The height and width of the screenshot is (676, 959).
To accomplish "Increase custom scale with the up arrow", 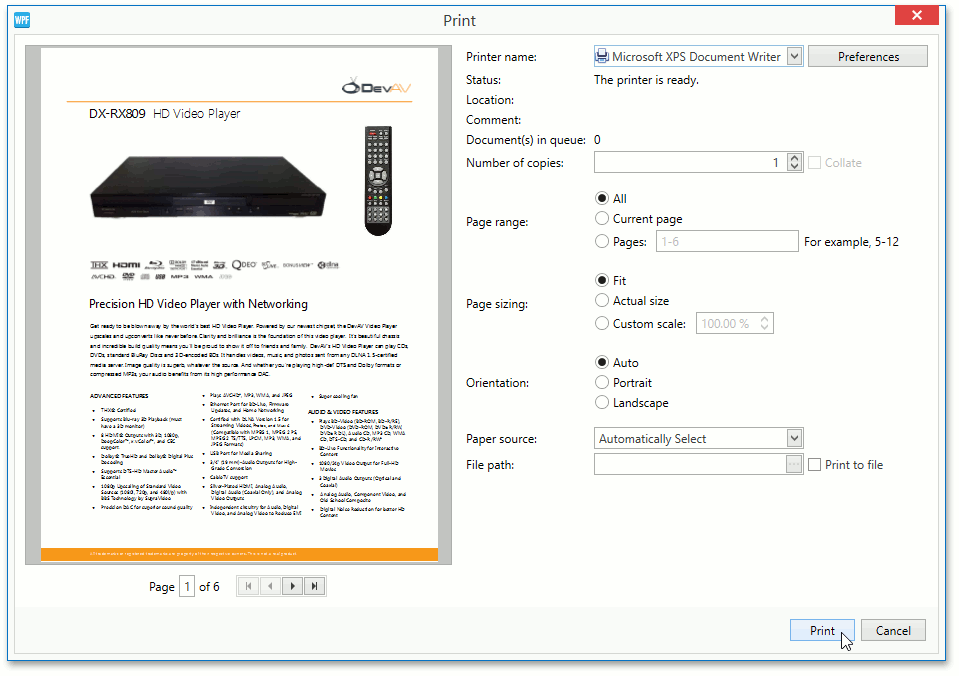I will coord(765,319).
